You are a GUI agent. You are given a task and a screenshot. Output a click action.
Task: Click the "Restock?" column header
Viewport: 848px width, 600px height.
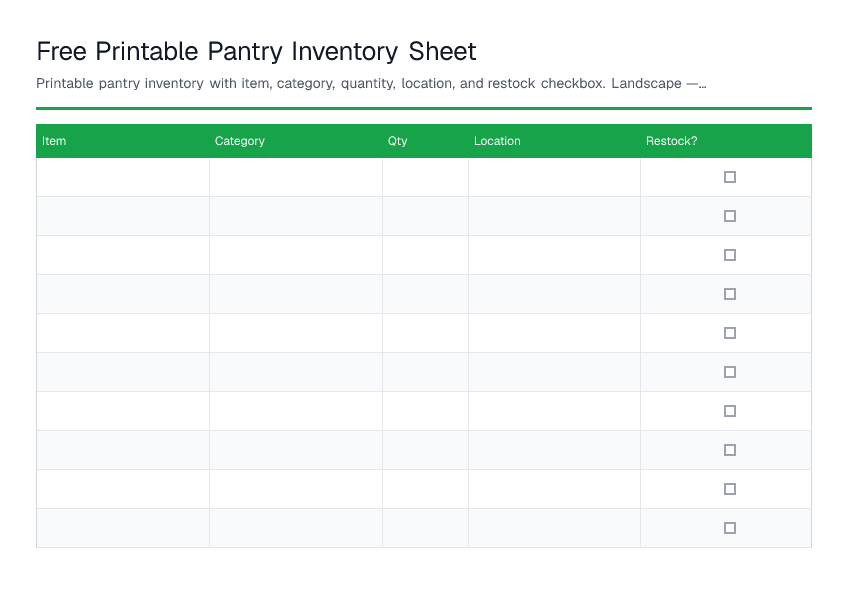pyautogui.click(x=726, y=141)
